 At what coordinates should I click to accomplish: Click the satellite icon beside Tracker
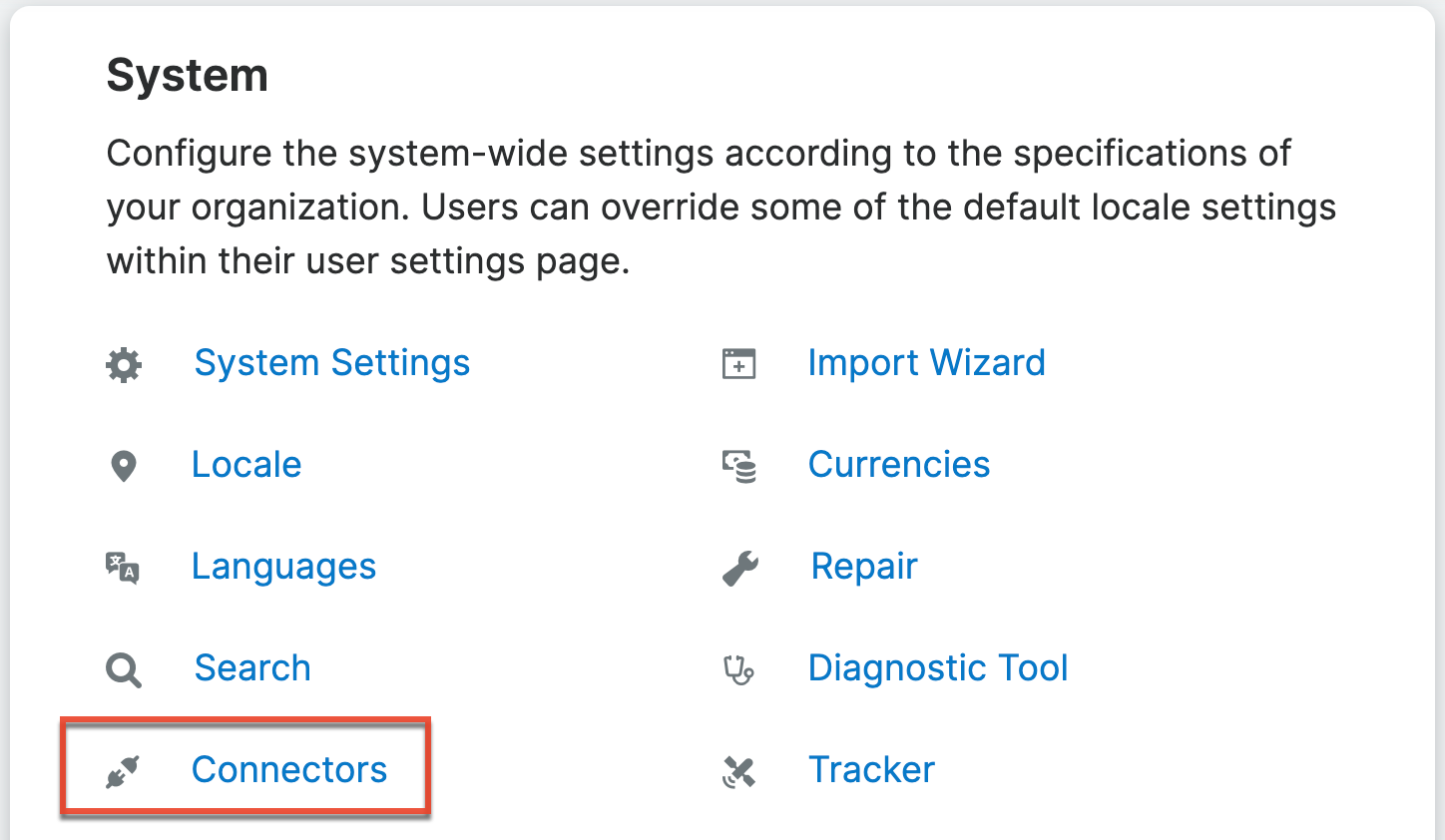[739, 771]
